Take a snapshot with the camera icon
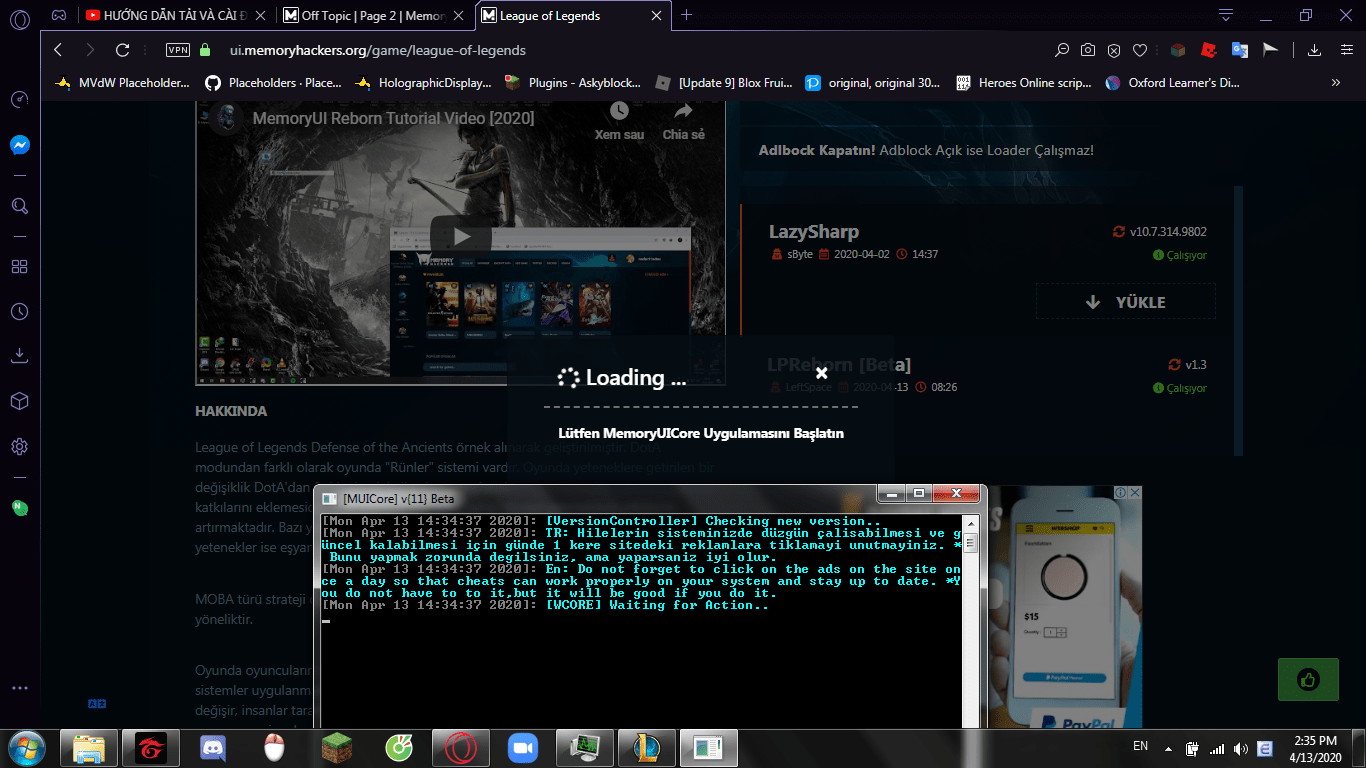Viewport: 1366px width, 768px height. (1088, 50)
